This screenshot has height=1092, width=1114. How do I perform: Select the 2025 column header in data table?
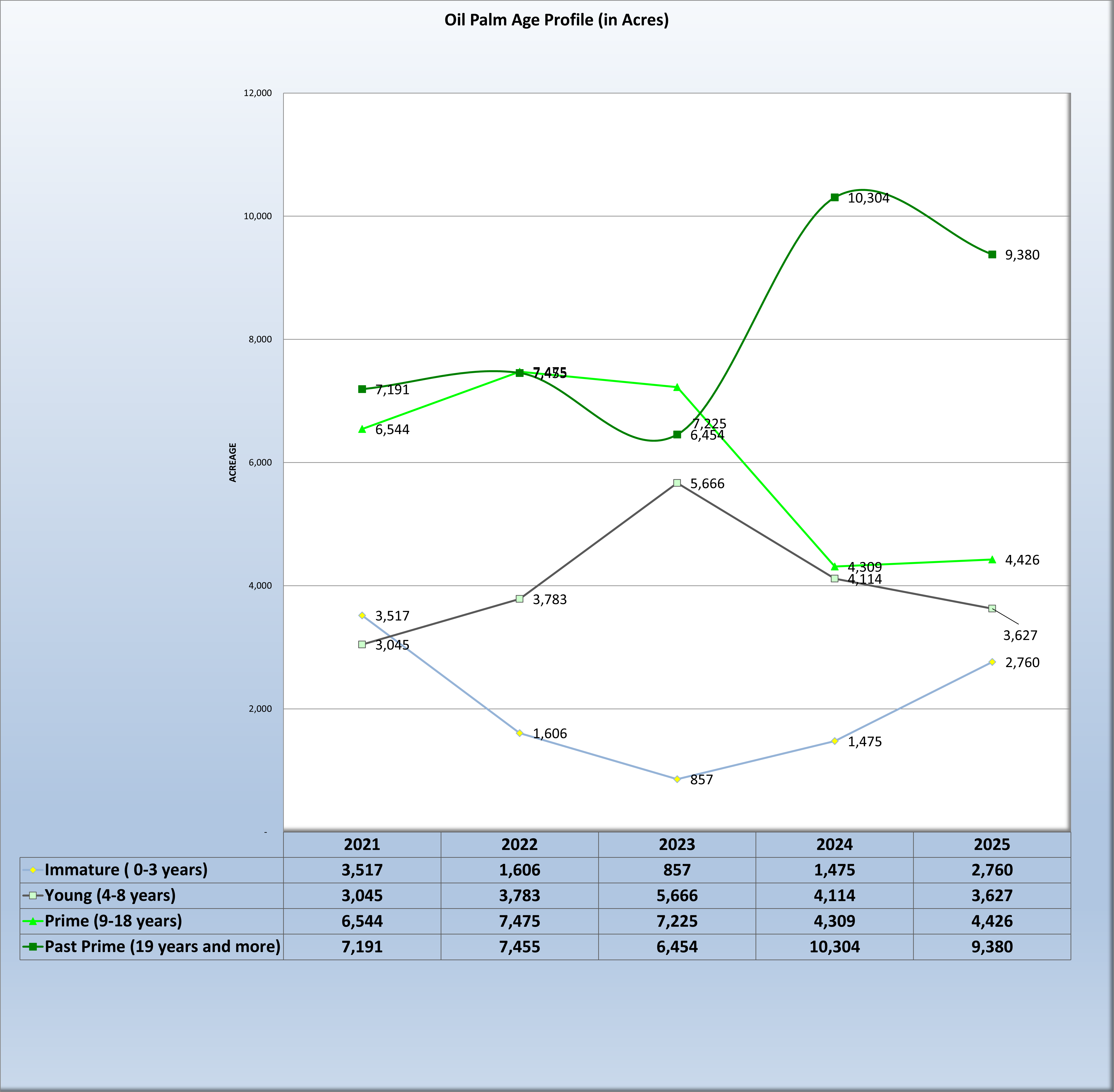tap(992, 844)
